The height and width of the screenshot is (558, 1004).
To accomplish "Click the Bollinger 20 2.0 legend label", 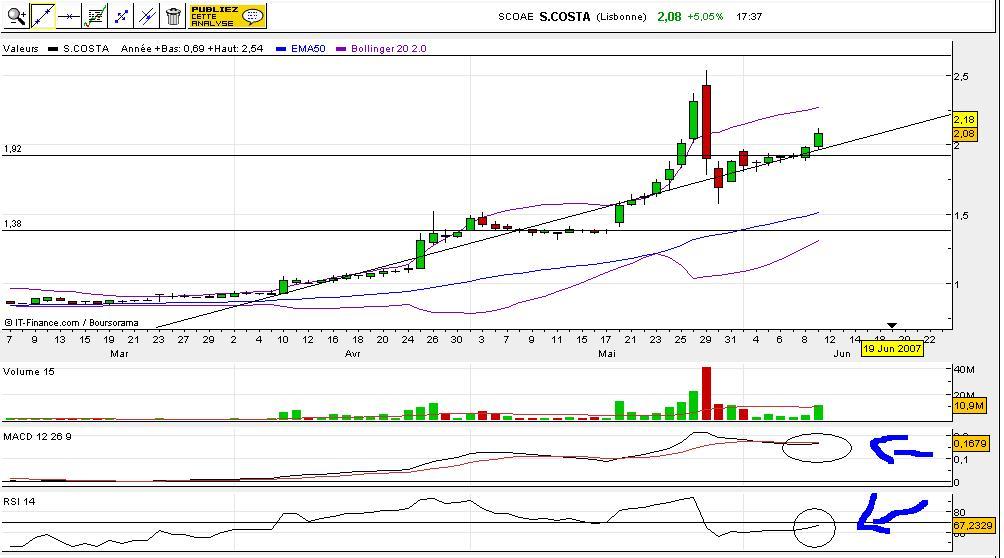I will pos(389,49).
